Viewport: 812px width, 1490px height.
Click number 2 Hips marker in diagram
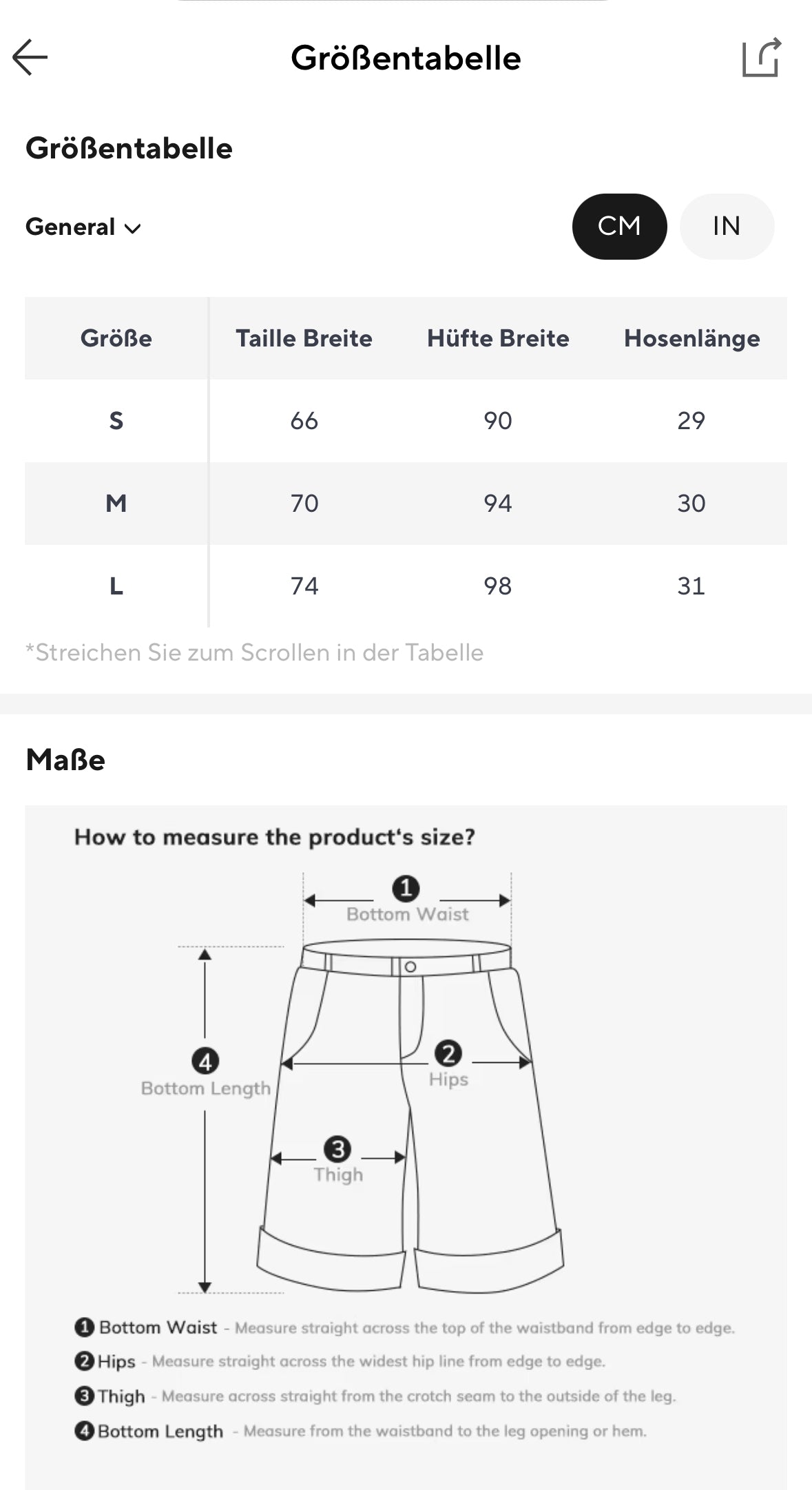[448, 1053]
